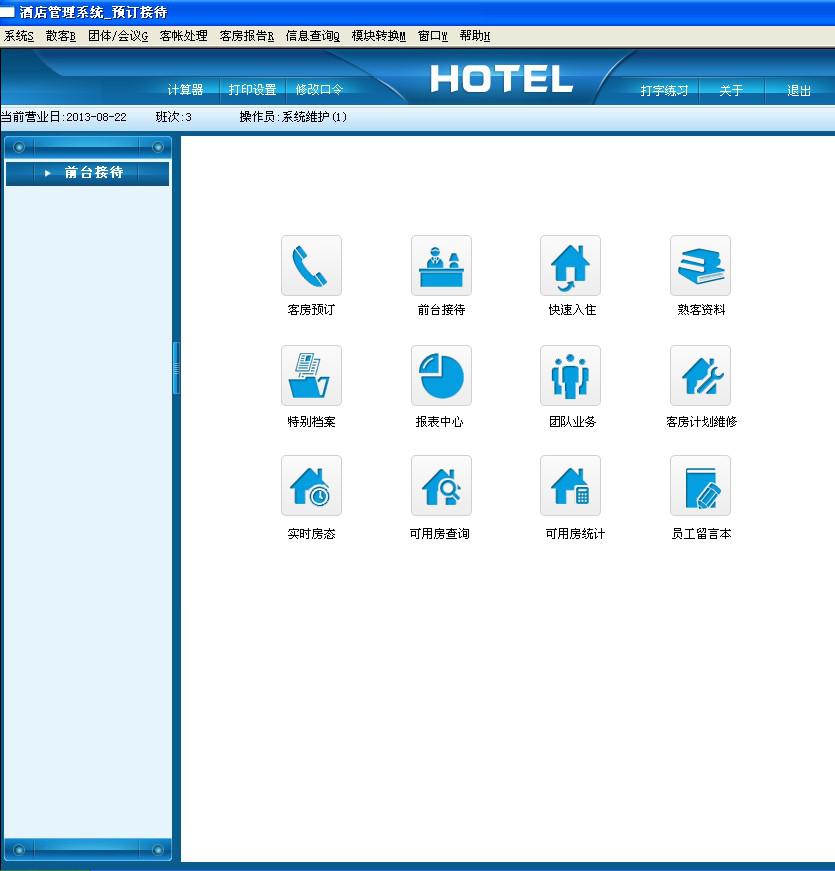Click the 客房预订 label text
The height and width of the screenshot is (871, 835).
pyautogui.click(x=311, y=310)
